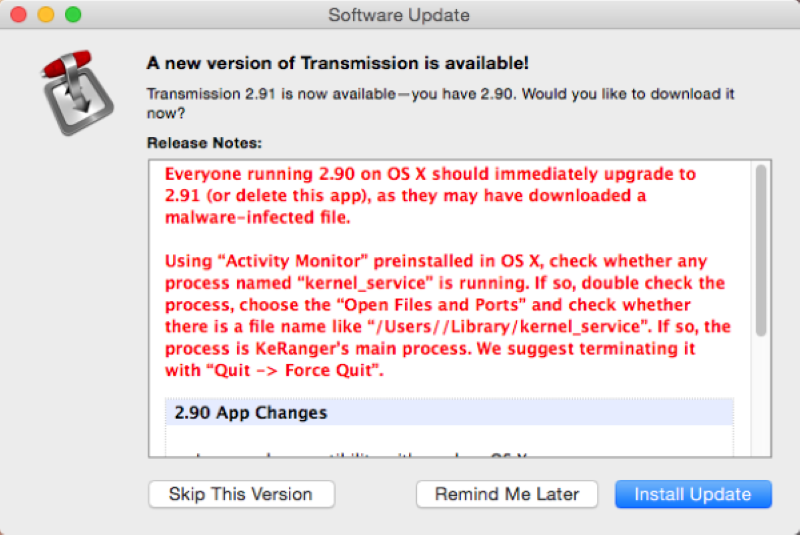Select Skip This Version
This screenshot has height=535, width=800.
point(240,494)
